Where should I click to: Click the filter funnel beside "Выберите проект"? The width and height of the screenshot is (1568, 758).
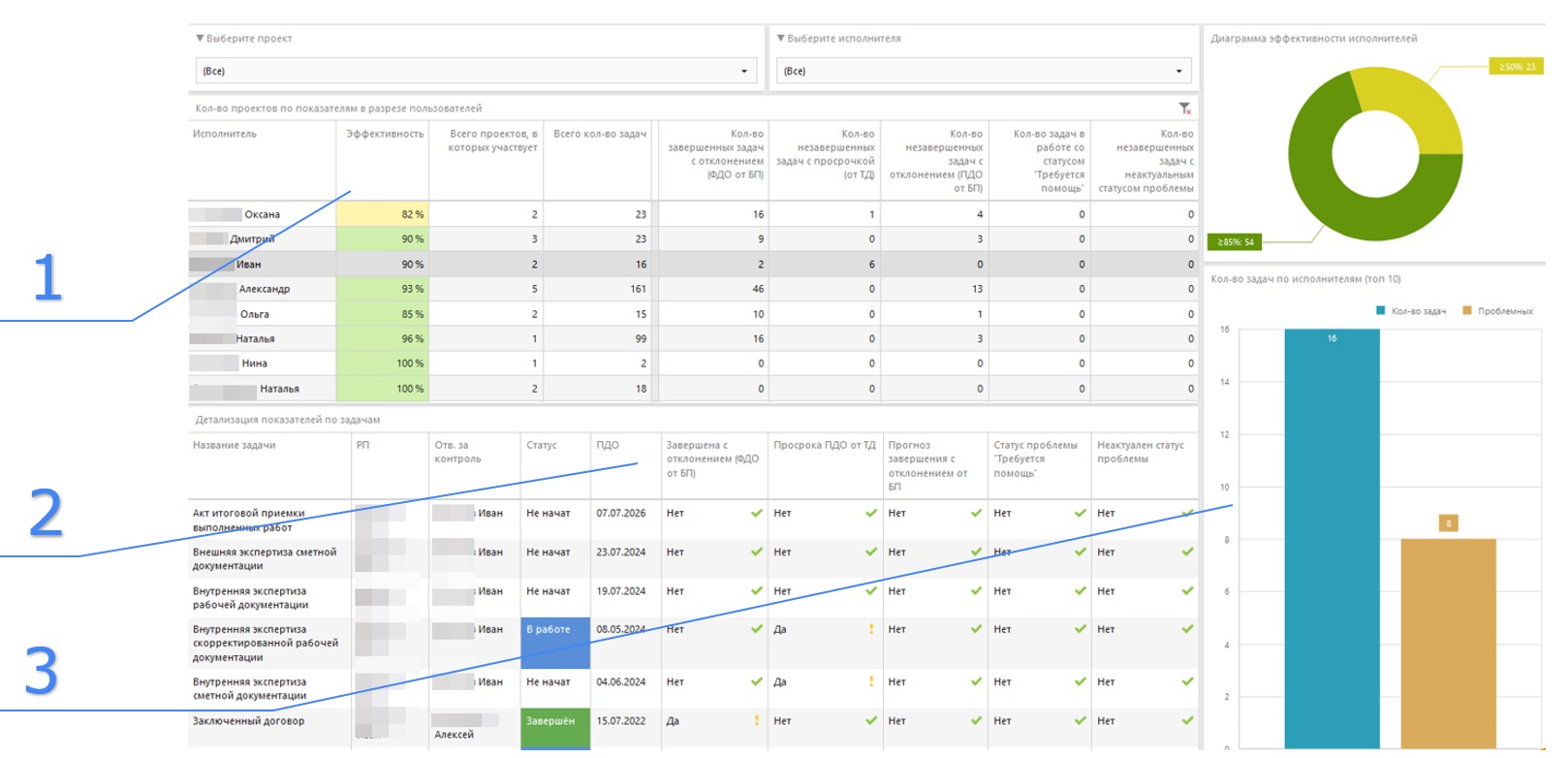pos(200,39)
